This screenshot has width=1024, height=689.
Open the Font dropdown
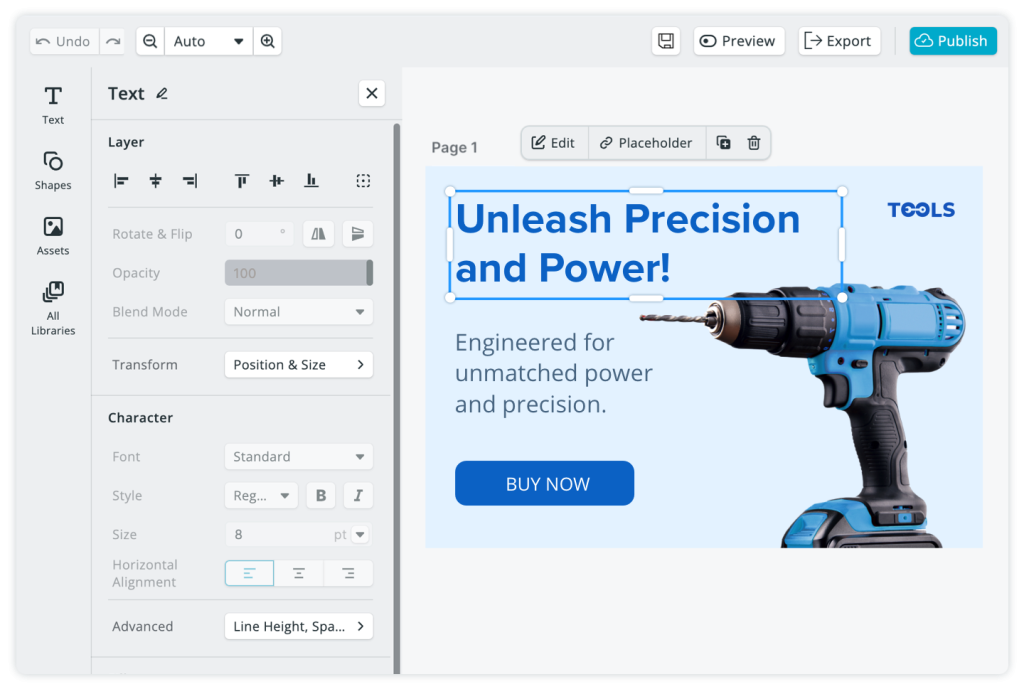pyautogui.click(x=298, y=456)
